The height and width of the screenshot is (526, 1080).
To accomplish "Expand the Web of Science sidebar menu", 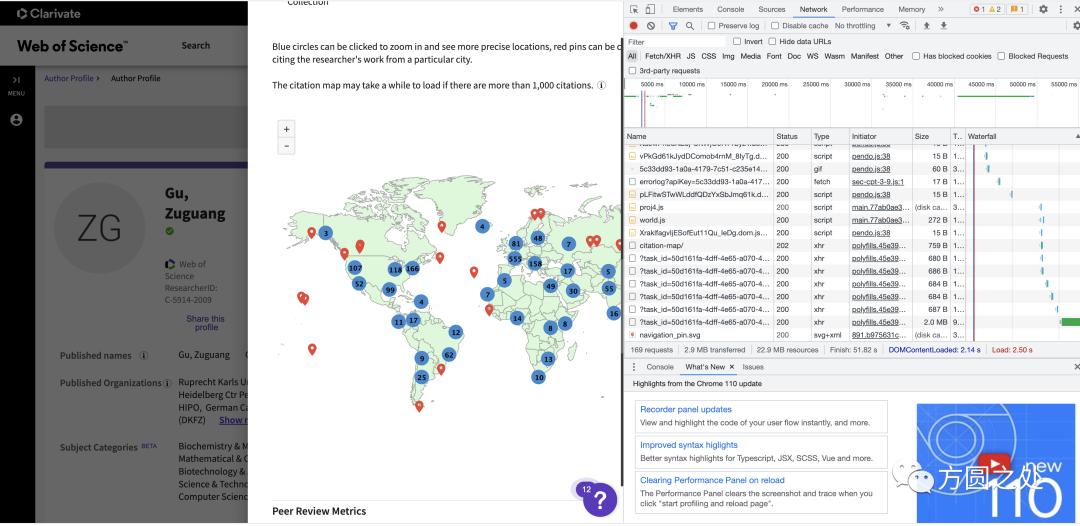I will tap(17, 85).
